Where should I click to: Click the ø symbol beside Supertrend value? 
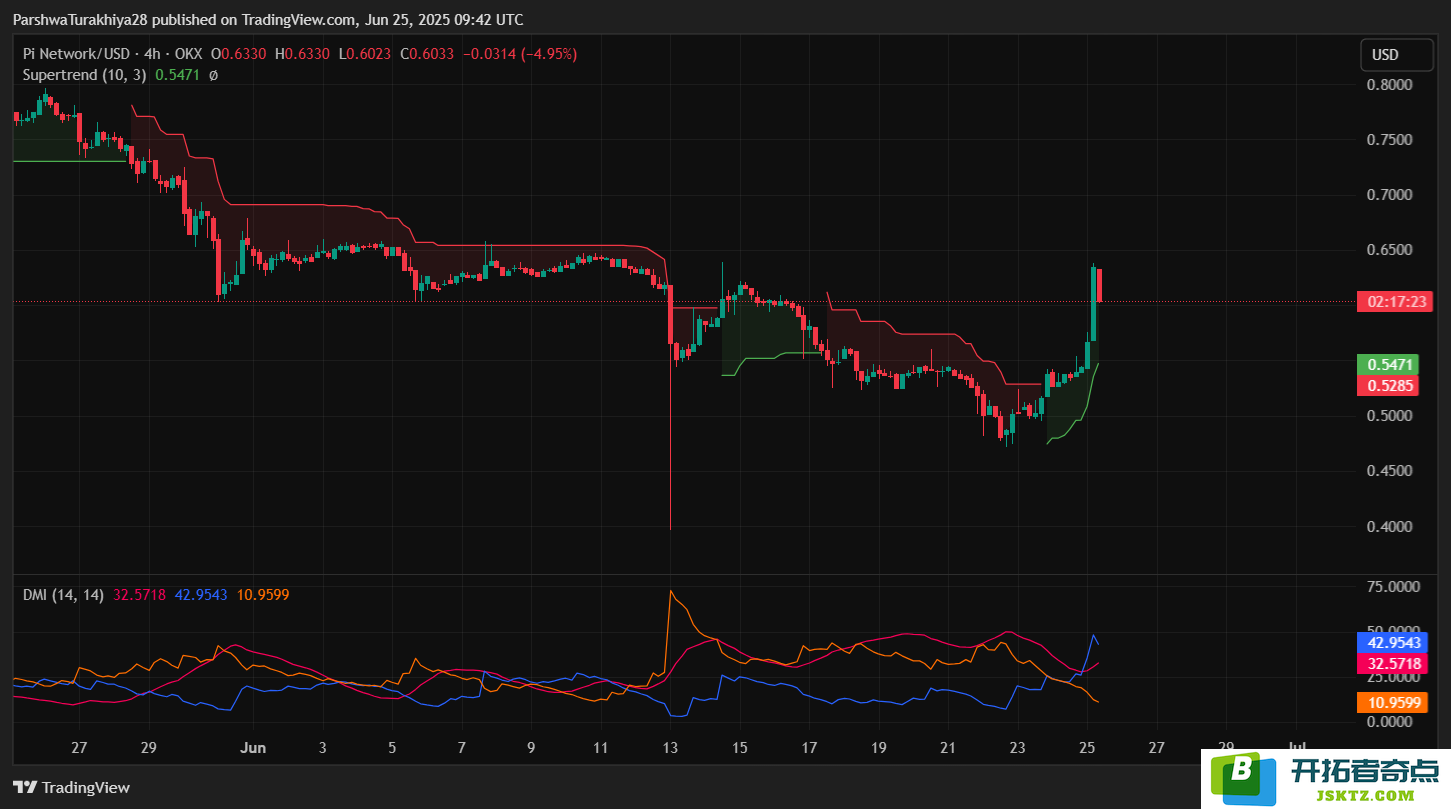[213, 75]
